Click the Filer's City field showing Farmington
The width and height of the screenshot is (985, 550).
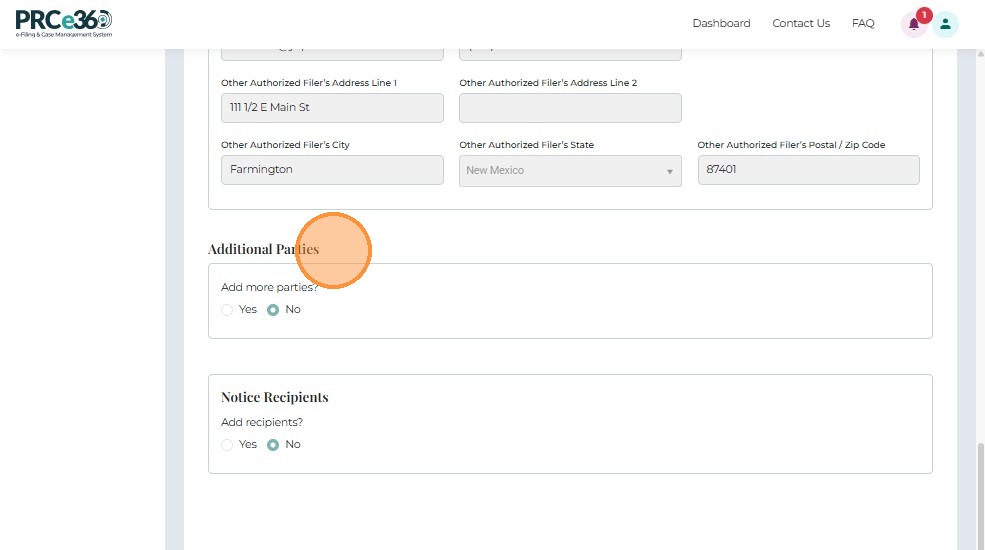[332, 170]
